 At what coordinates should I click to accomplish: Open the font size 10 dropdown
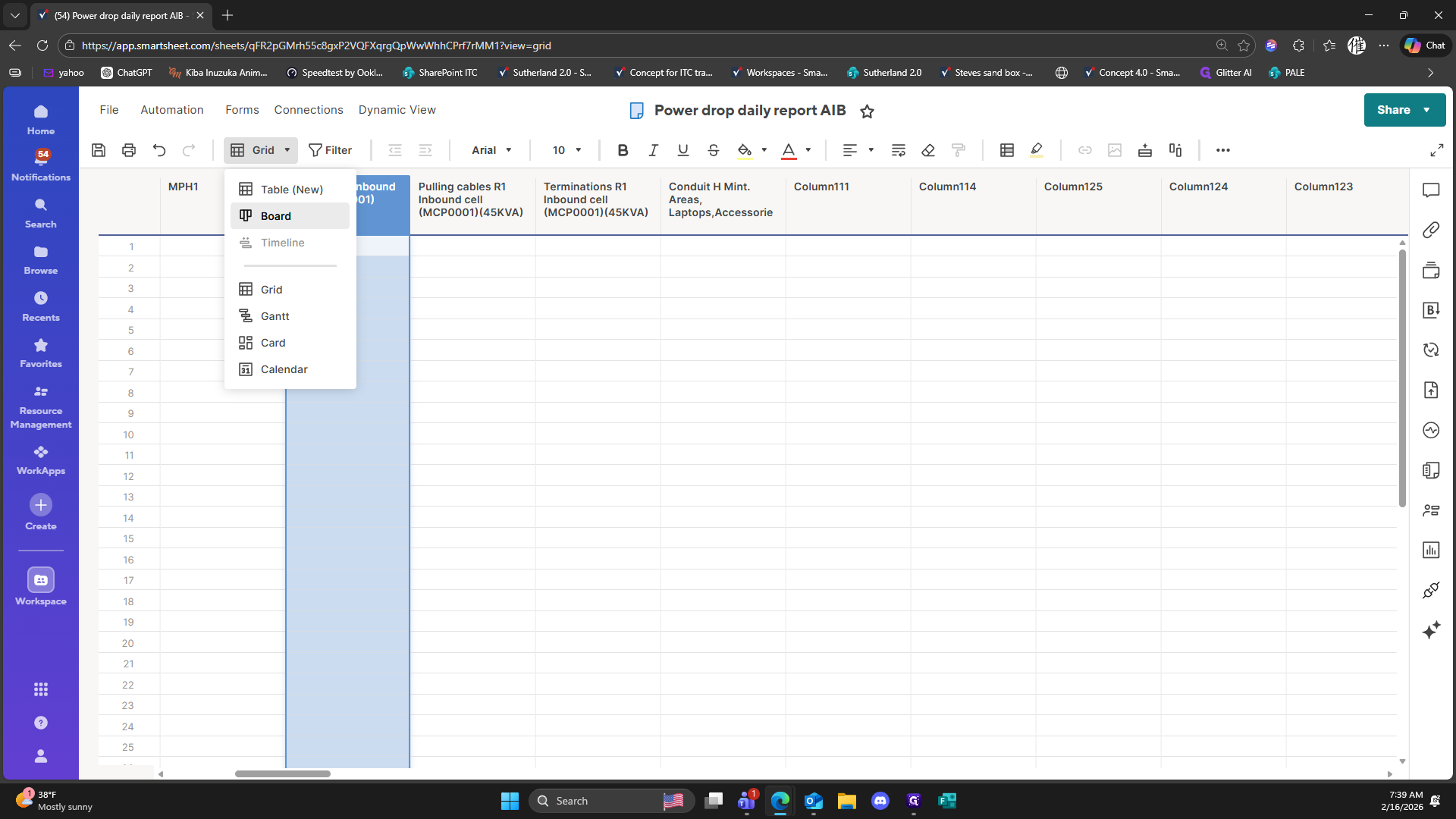click(567, 150)
